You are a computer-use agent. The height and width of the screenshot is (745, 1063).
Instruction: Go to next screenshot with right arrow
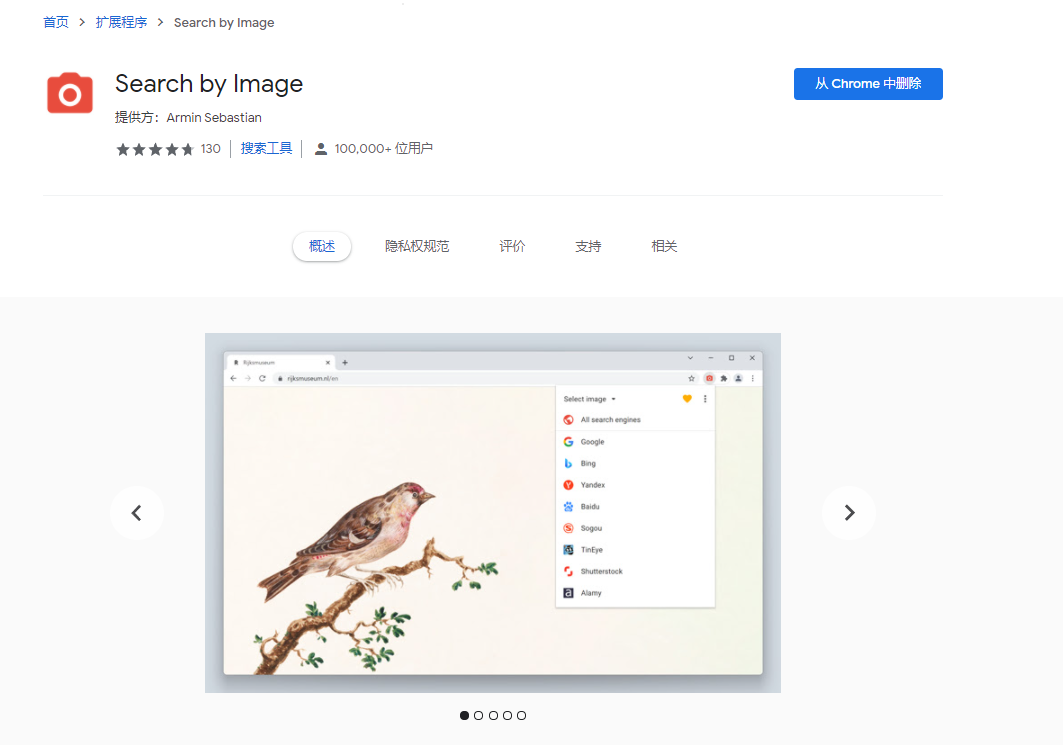tap(849, 513)
